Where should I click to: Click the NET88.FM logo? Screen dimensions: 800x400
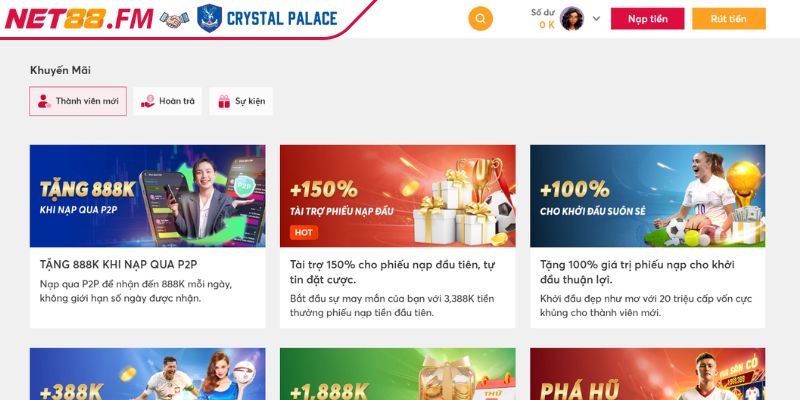tap(79, 19)
